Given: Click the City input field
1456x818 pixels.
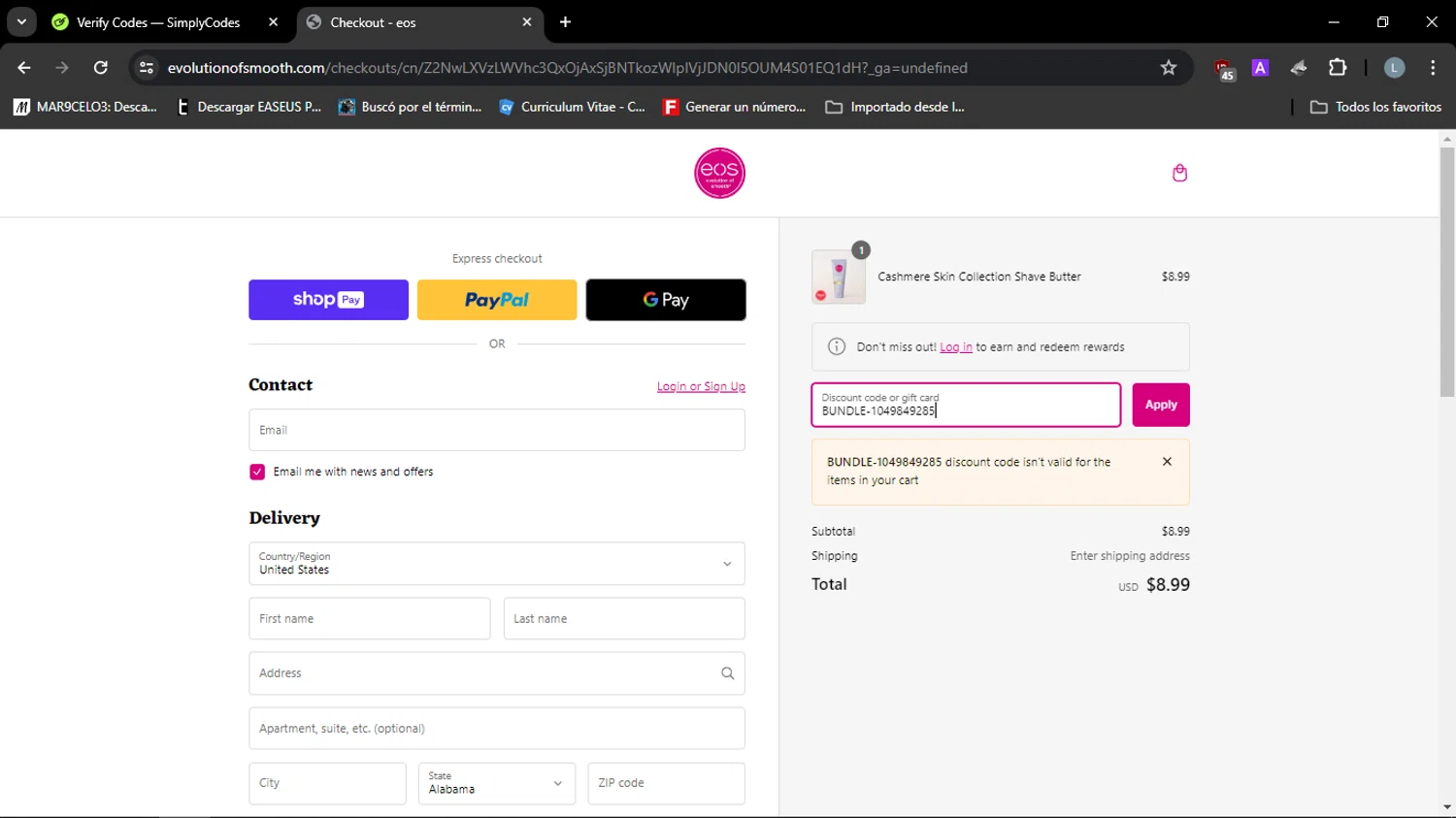Looking at the screenshot, I should 327,783.
